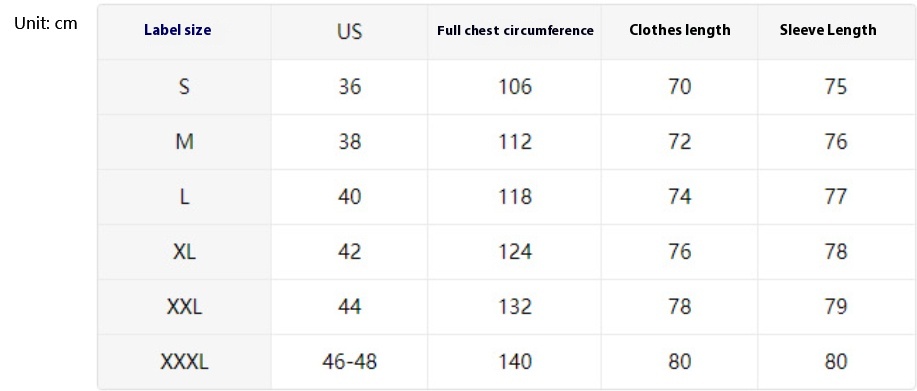Select the Full chest circumference header
Image resolution: width=917 pixels, height=391 pixels.
(515, 30)
